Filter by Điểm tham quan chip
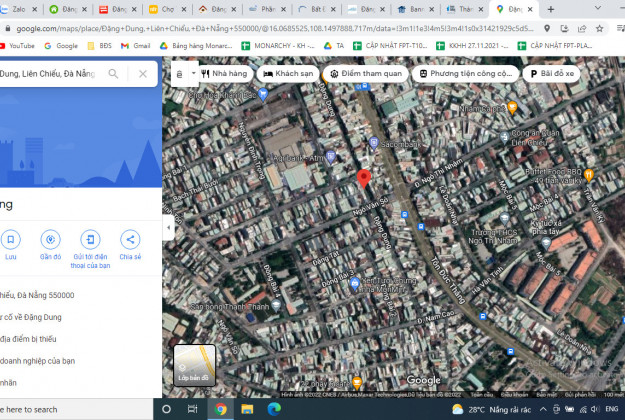 (x=366, y=74)
